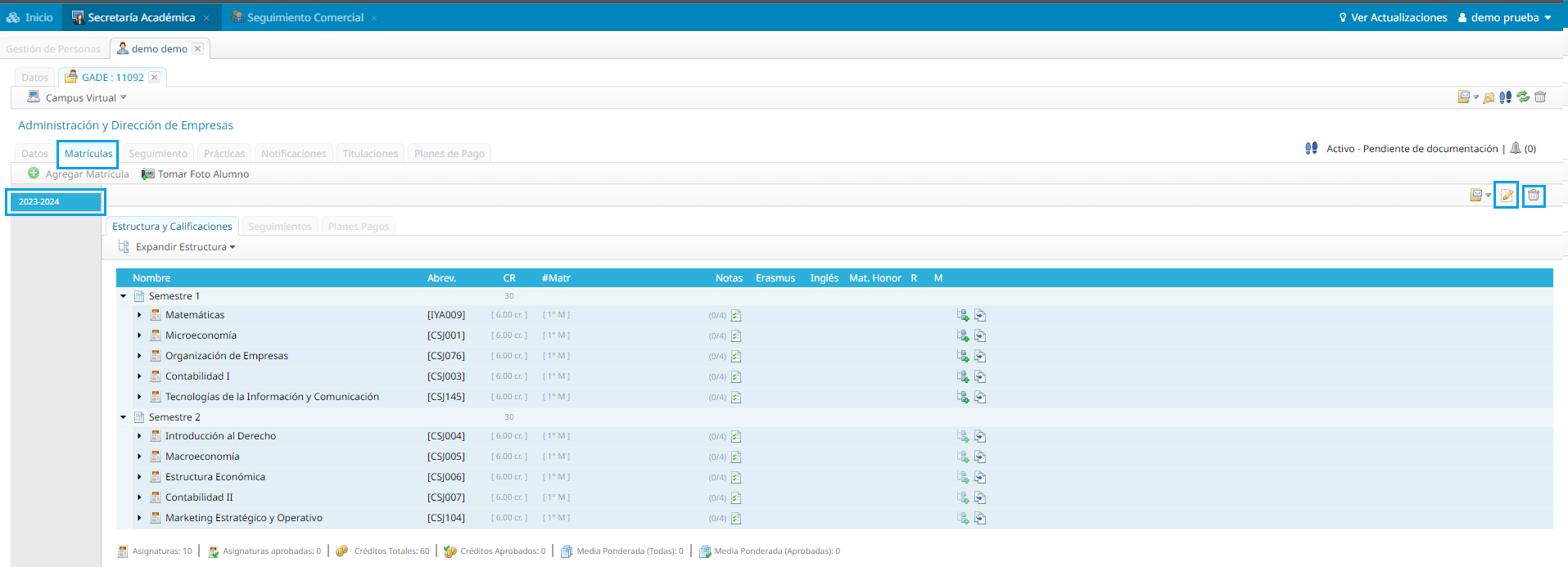The image size is (1568, 567).
Task: Click the trash icon beside the refresh arrows
Action: coord(1540,97)
